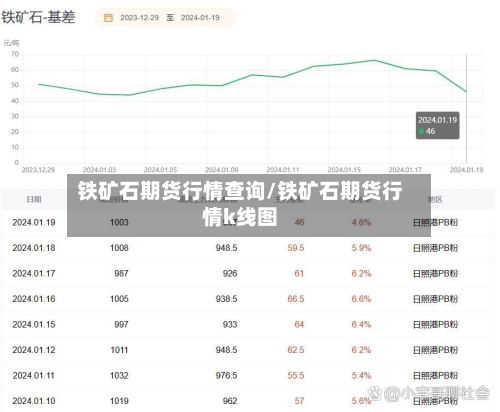Click spot price 1005 in the 2024.01.16 row

pos(119,299)
